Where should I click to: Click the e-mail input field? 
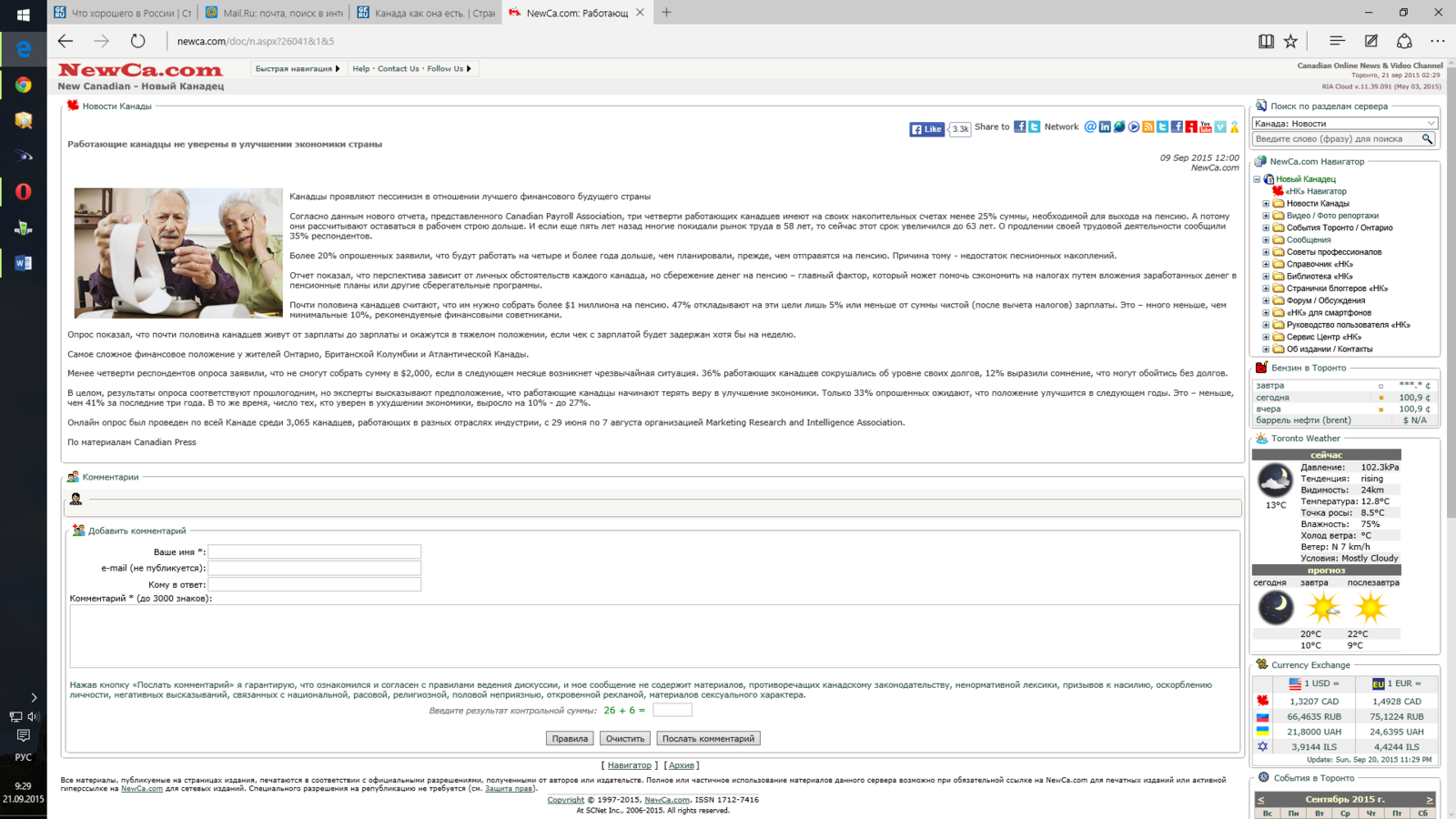tap(315, 568)
